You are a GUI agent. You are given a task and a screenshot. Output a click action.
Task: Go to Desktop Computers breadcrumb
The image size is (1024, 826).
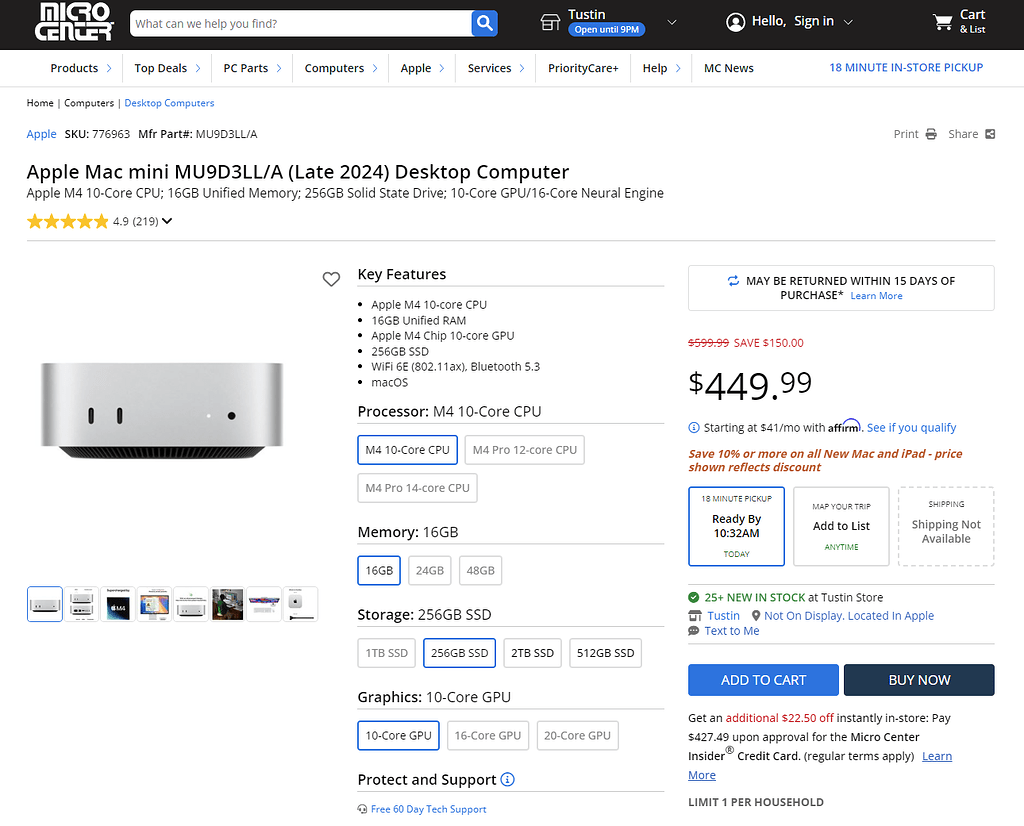[x=169, y=103]
